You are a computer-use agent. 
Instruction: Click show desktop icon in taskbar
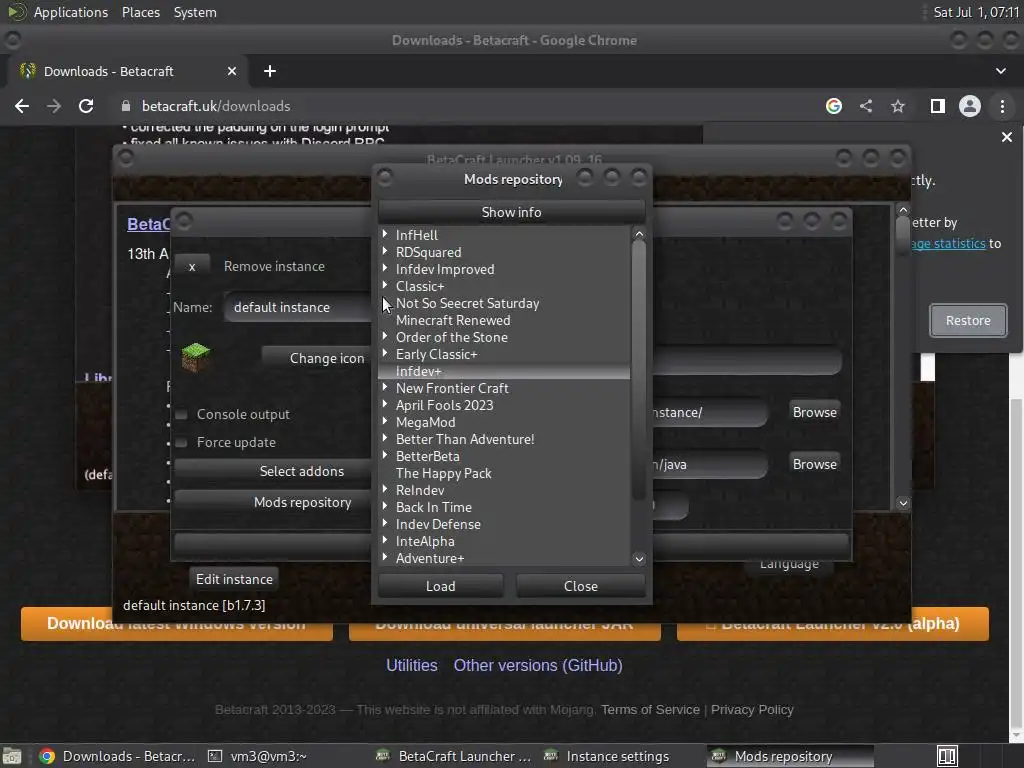[12, 756]
